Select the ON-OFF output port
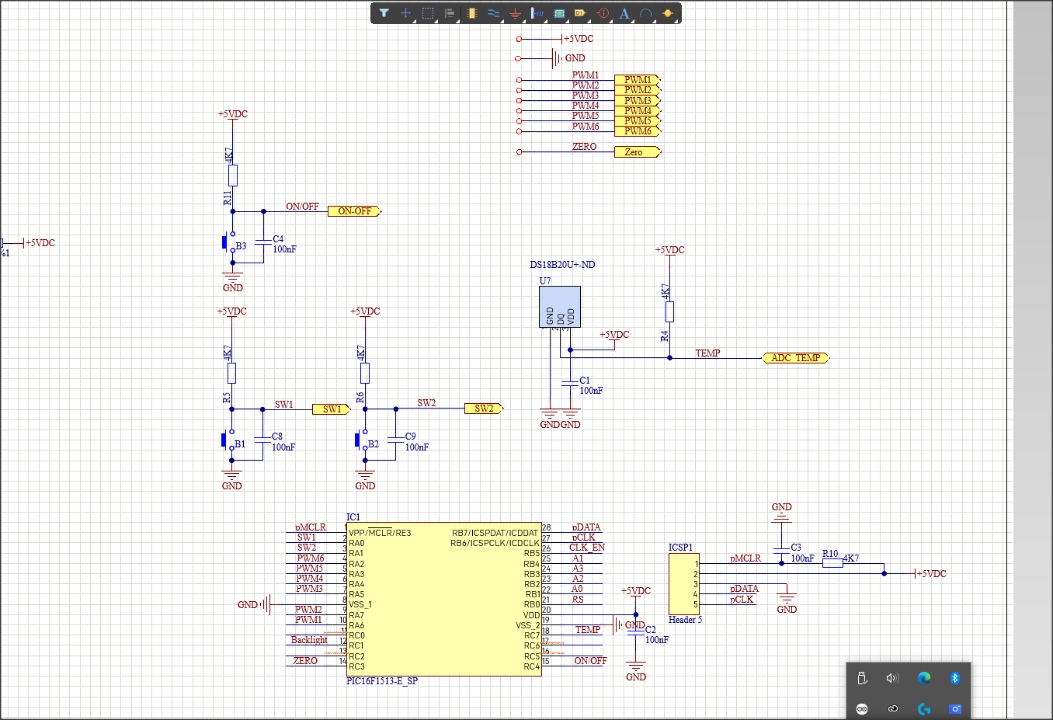1053x720 pixels. (354, 212)
